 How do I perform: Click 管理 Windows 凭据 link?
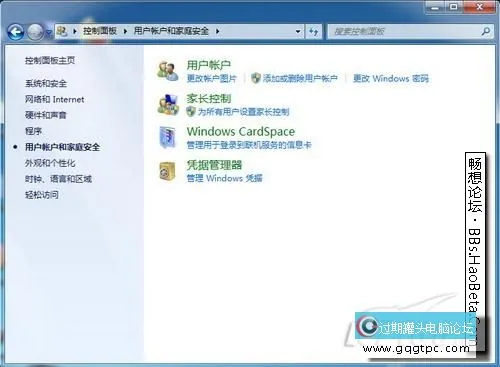[225, 178]
